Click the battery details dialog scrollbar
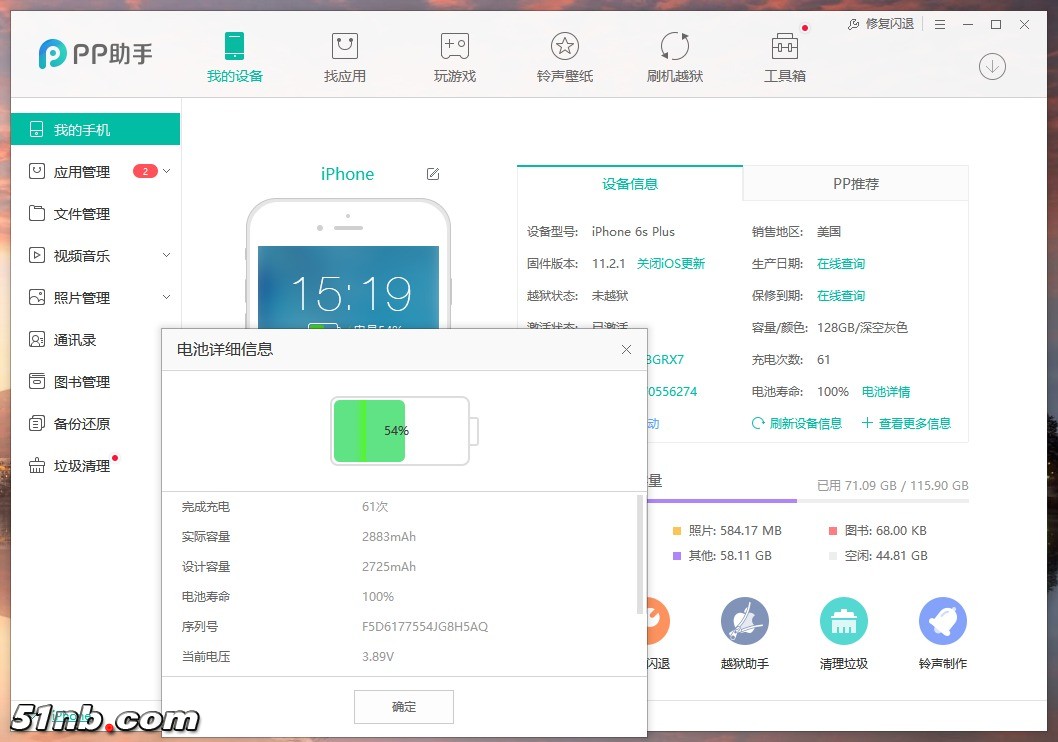The height and width of the screenshot is (742, 1058). point(640,555)
